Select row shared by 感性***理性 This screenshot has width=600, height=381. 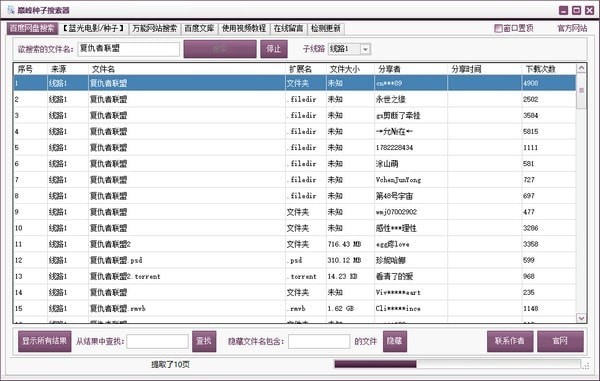294,228
